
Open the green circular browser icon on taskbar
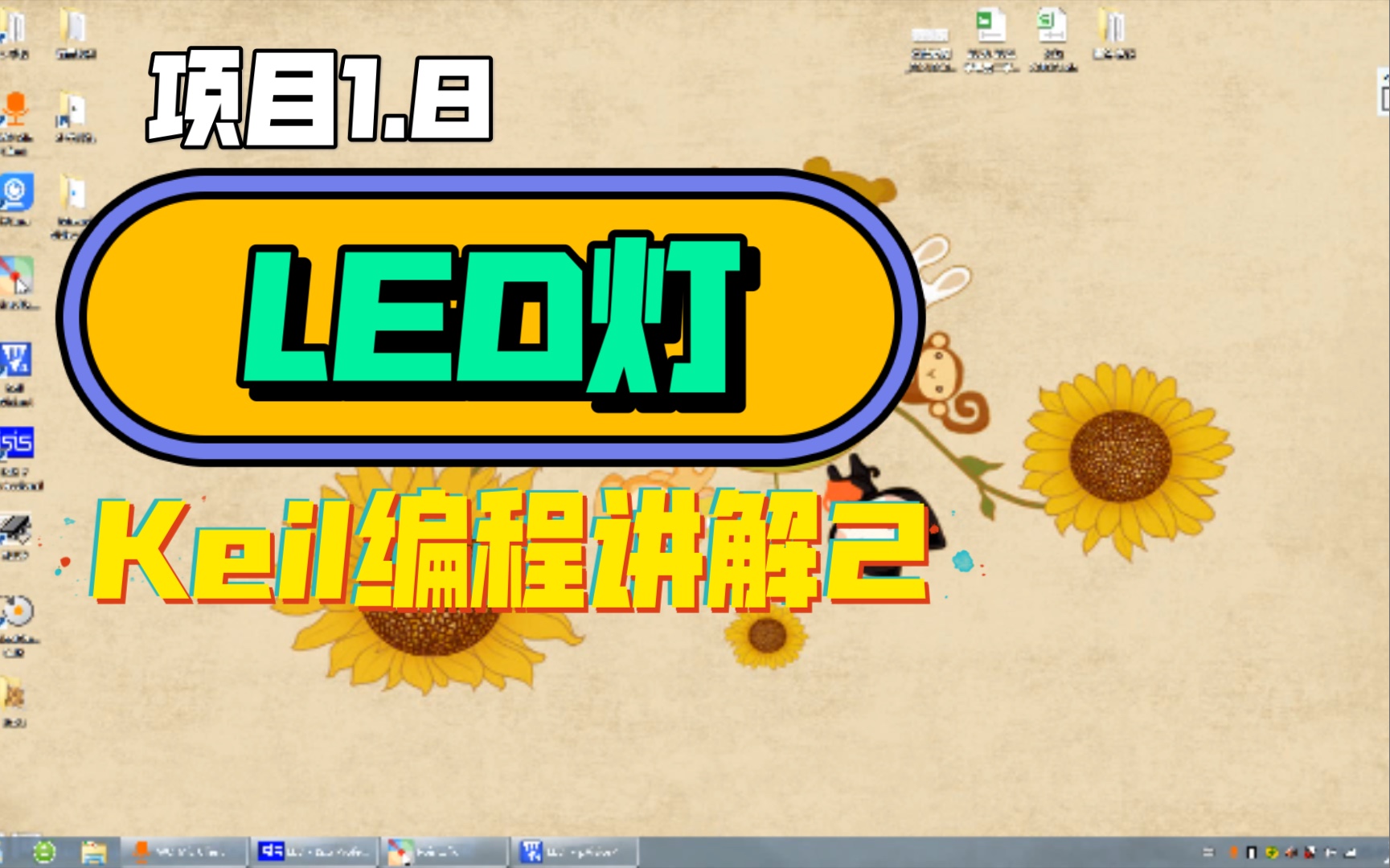click(x=44, y=851)
